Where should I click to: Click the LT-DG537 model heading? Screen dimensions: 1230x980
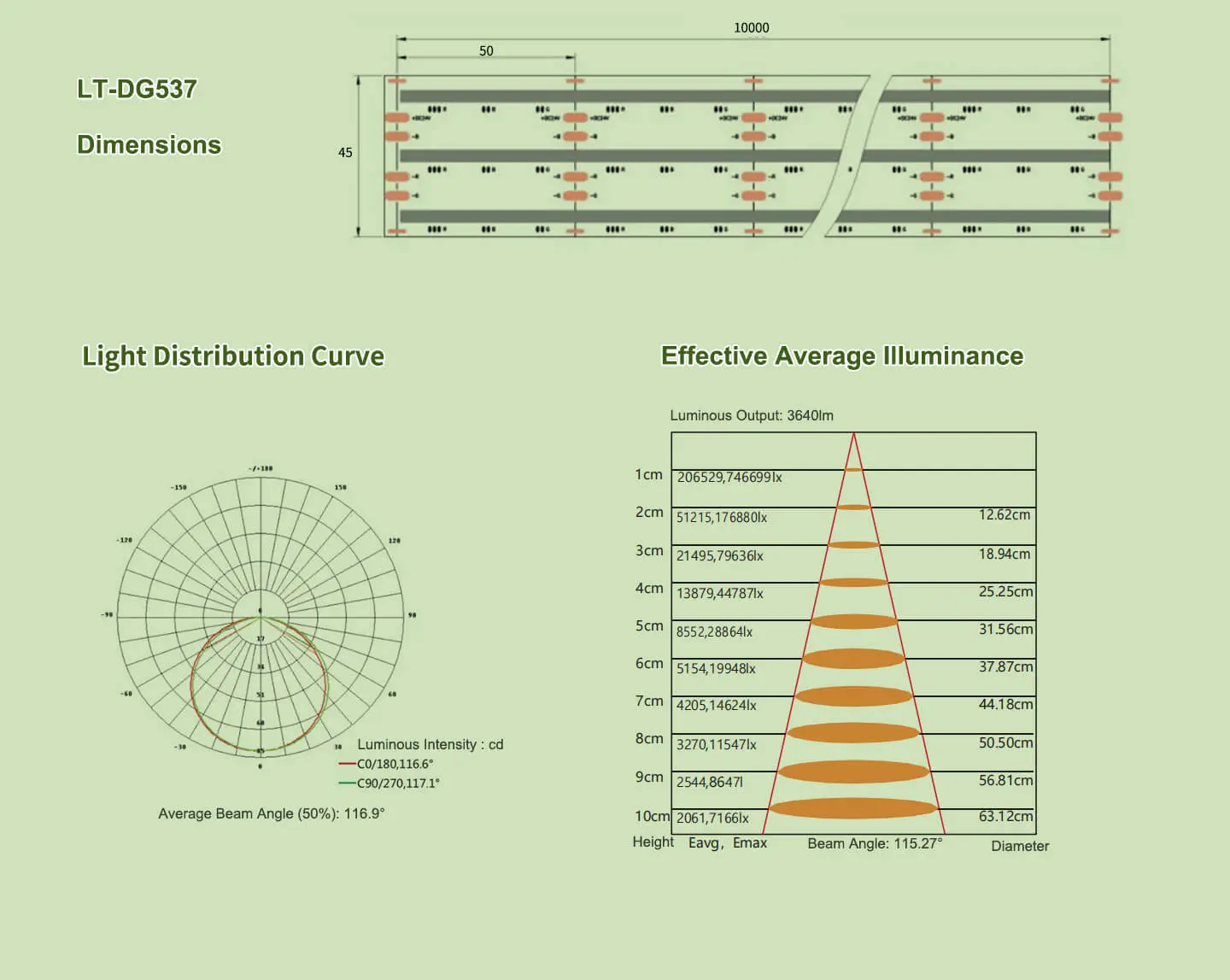coord(137,89)
